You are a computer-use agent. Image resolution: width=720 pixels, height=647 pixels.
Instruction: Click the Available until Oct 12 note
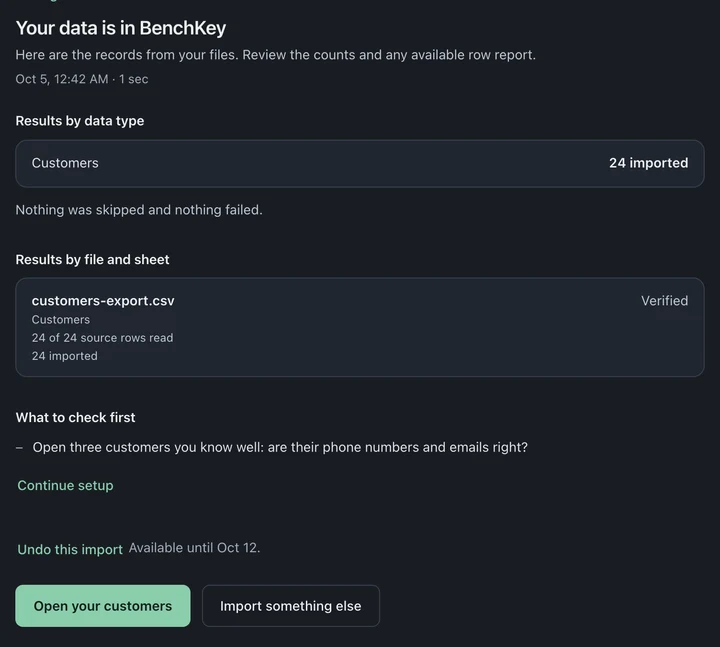coord(194,548)
